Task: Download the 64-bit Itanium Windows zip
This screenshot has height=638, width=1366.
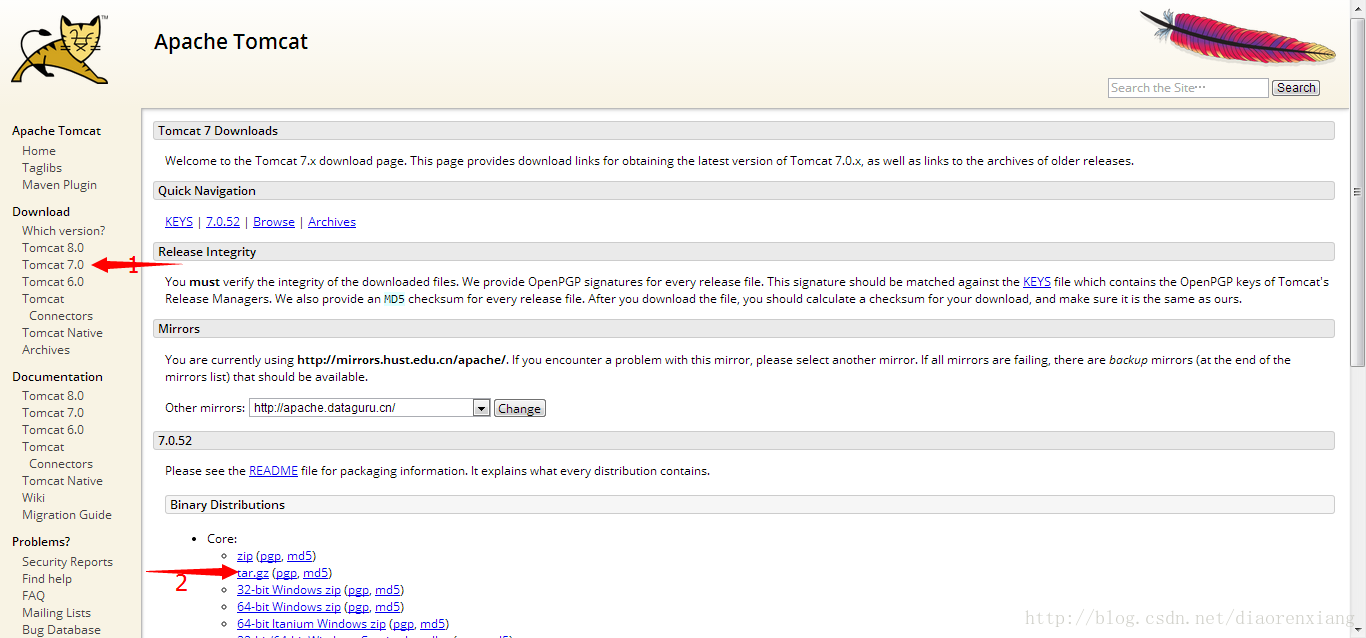Action: click(x=311, y=624)
